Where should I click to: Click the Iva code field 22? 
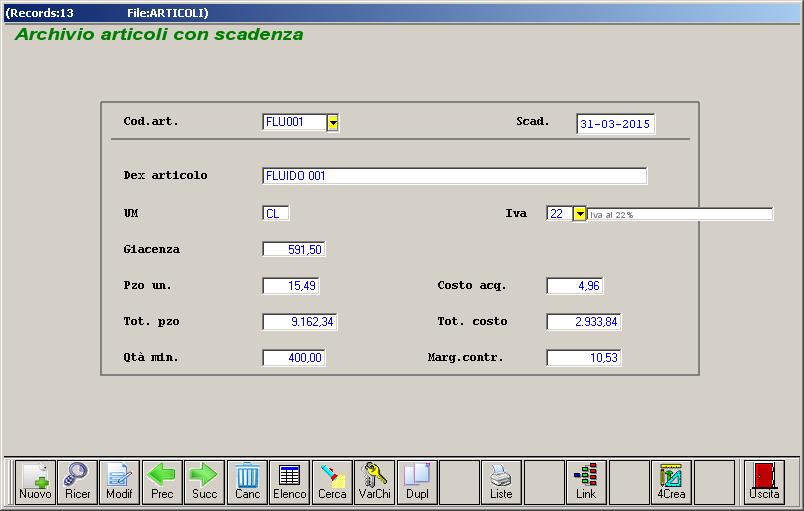560,214
